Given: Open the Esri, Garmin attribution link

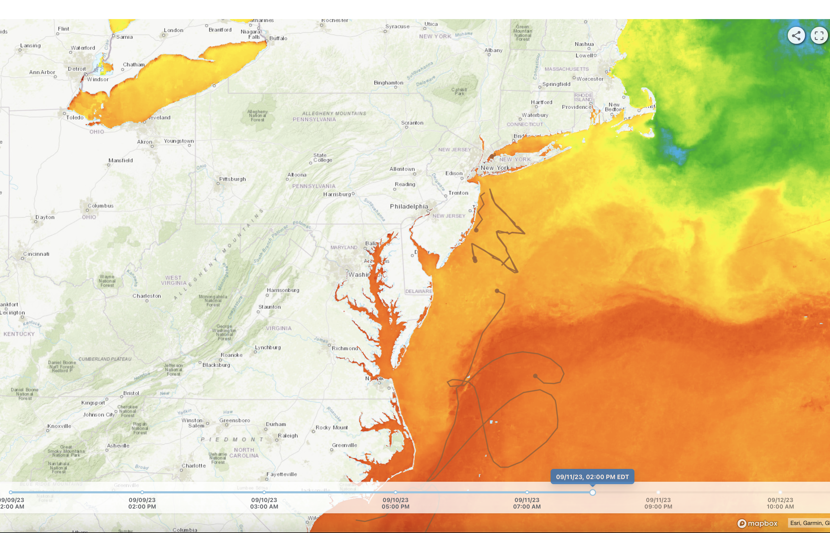Looking at the screenshot, I should 809,523.
